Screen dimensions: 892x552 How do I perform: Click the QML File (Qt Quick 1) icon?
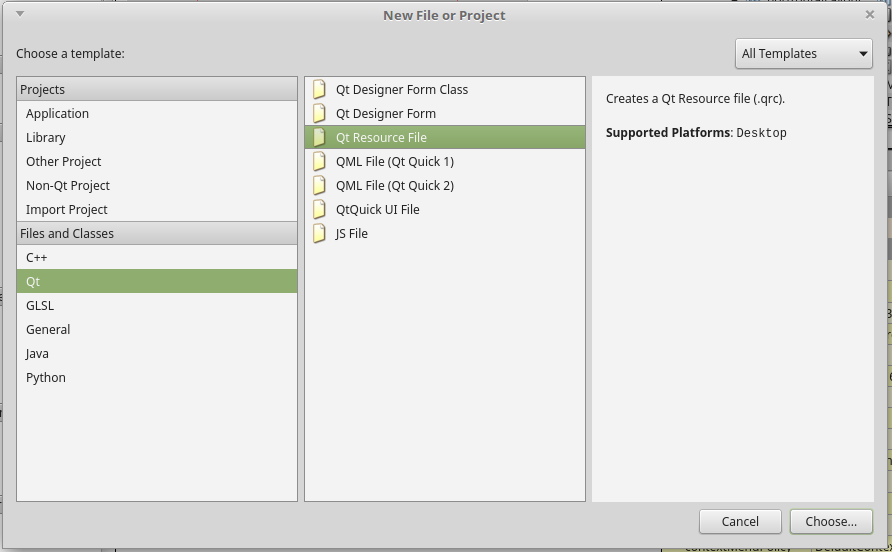(x=319, y=161)
